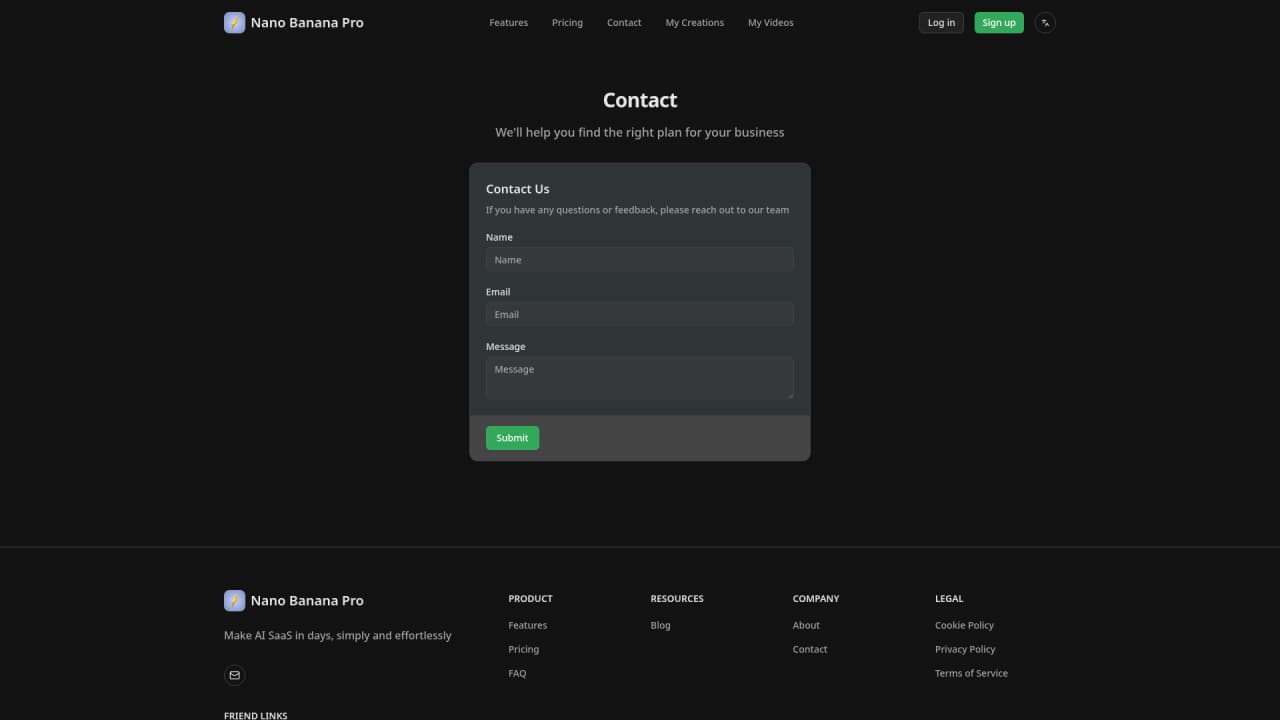Open the About link under Company

[x=806, y=625]
